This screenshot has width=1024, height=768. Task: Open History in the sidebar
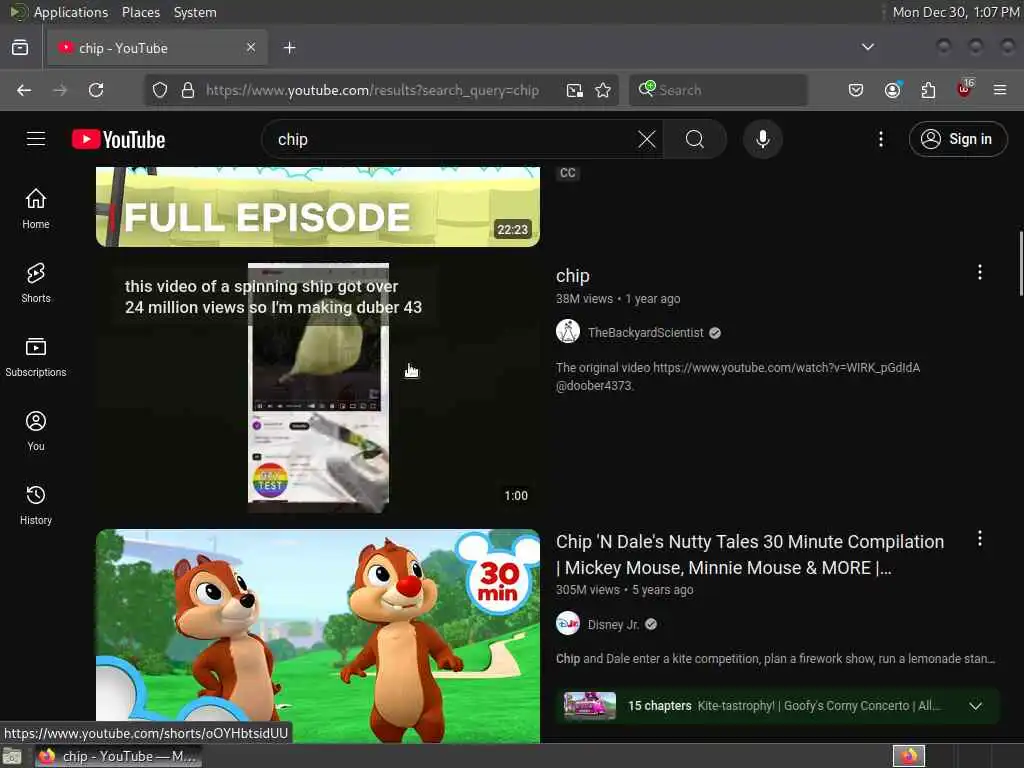tap(36, 504)
